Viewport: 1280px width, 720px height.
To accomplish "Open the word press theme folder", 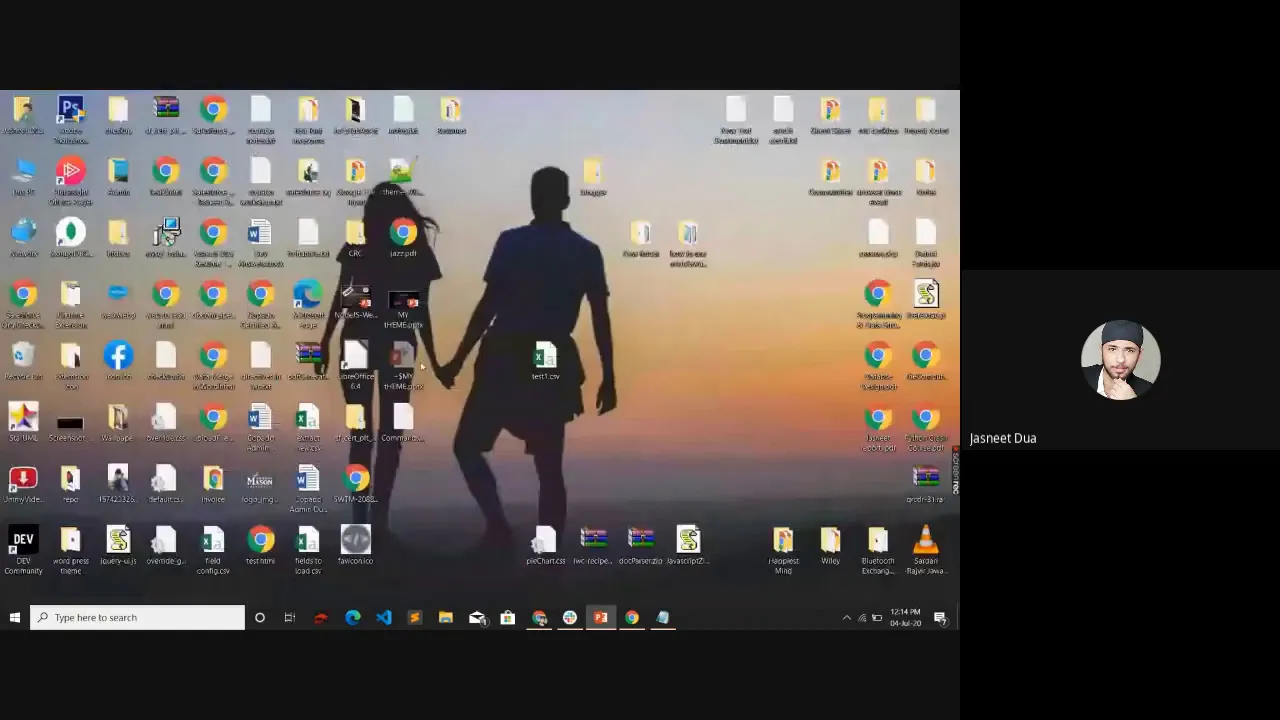I will pyautogui.click(x=70, y=551).
